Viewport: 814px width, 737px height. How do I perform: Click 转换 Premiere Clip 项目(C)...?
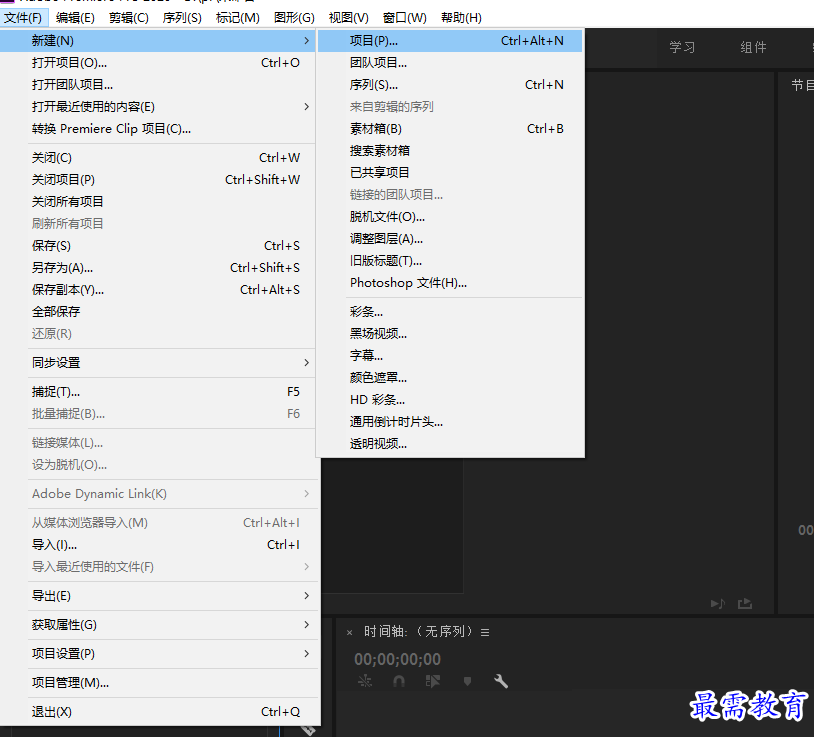(x=158, y=129)
